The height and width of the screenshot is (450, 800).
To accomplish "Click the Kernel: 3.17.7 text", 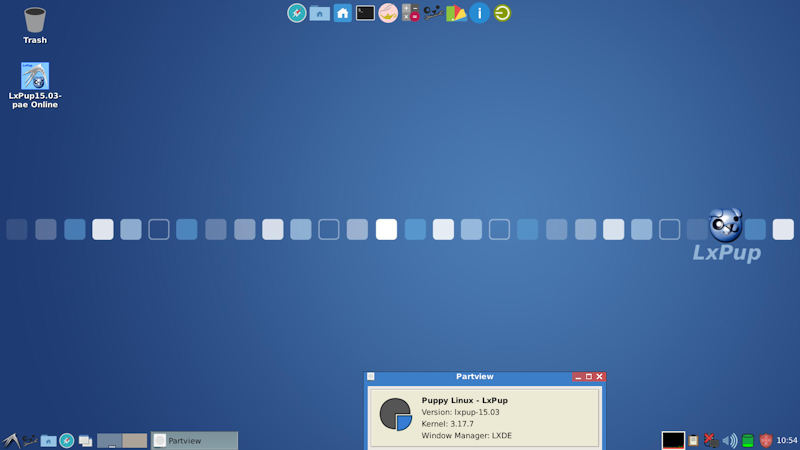I will click(x=447, y=424).
